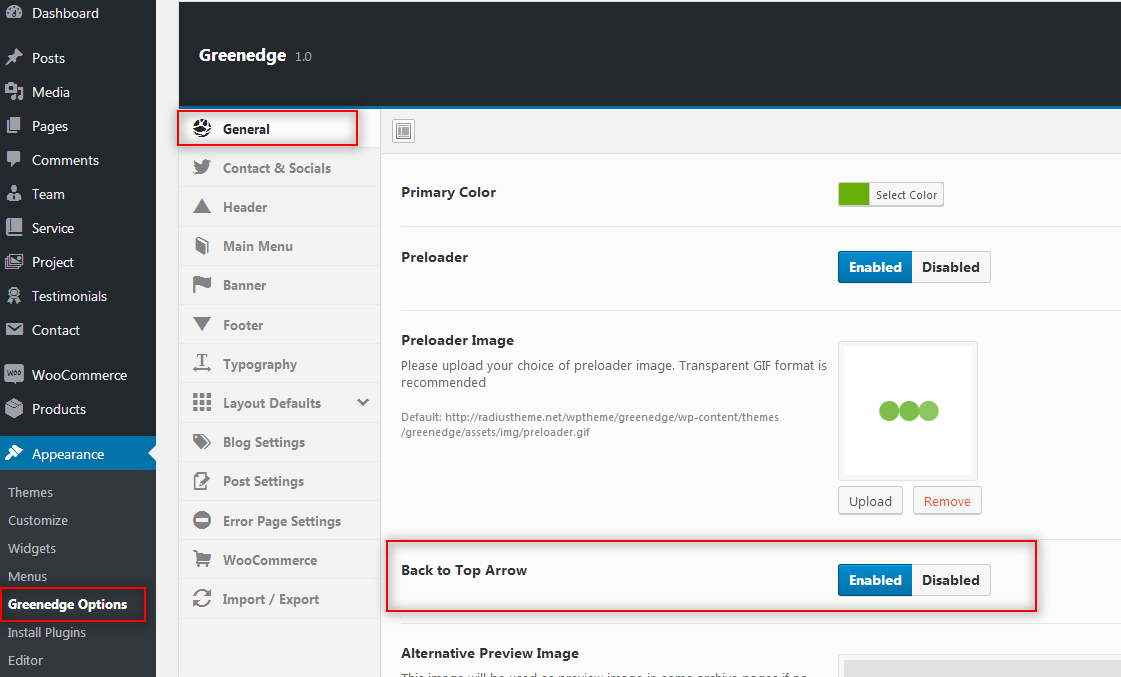Viewport: 1121px width, 677px height.
Task: Click the Project images icon
Action: click(14, 262)
